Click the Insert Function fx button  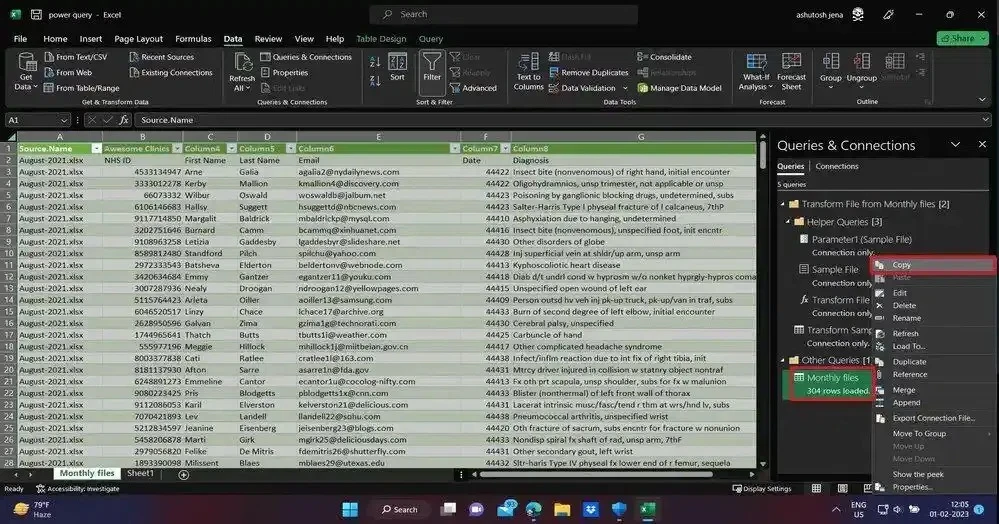pos(124,120)
